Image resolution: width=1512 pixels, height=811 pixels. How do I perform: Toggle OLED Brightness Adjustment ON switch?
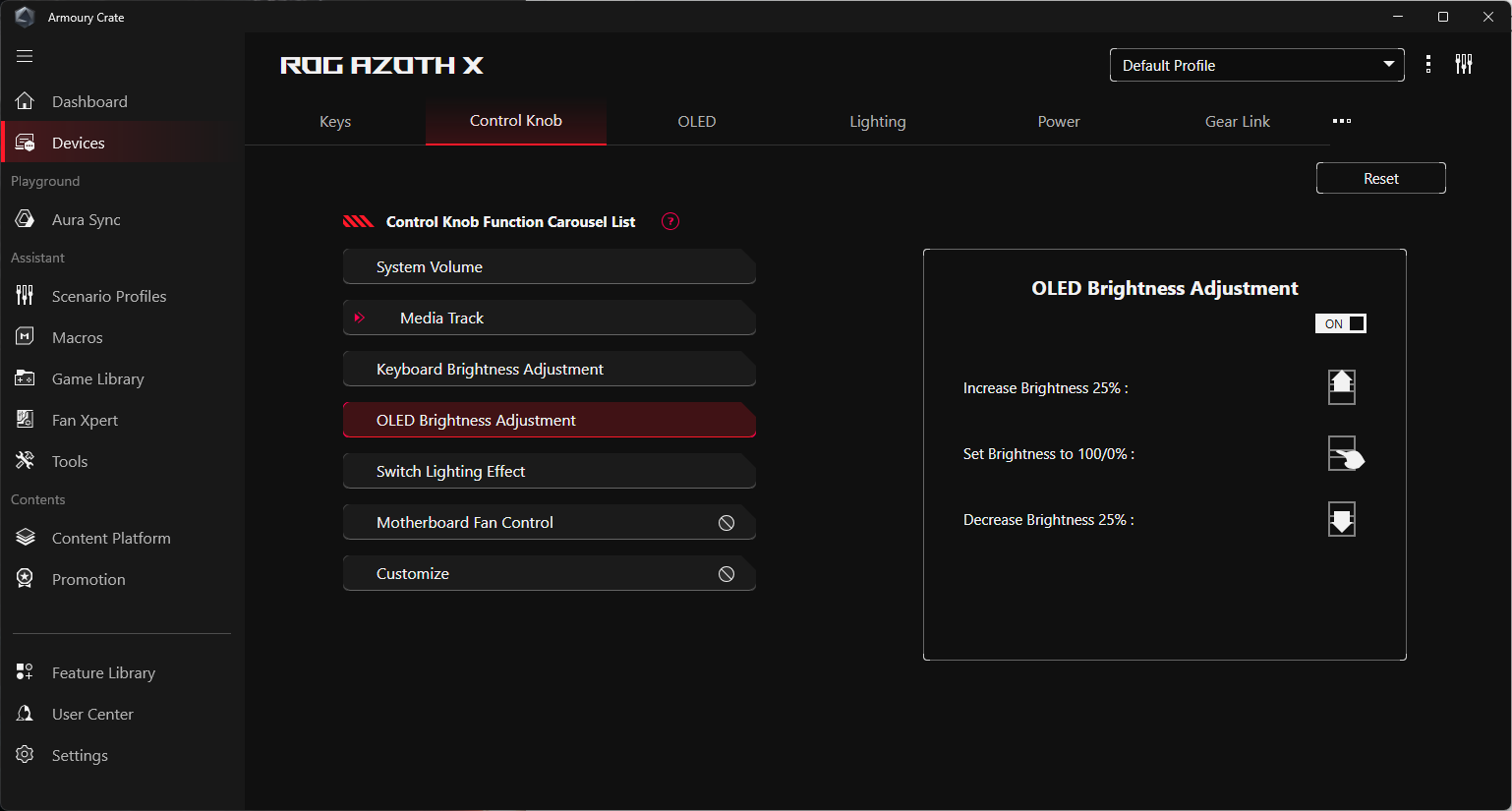coord(1341,323)
